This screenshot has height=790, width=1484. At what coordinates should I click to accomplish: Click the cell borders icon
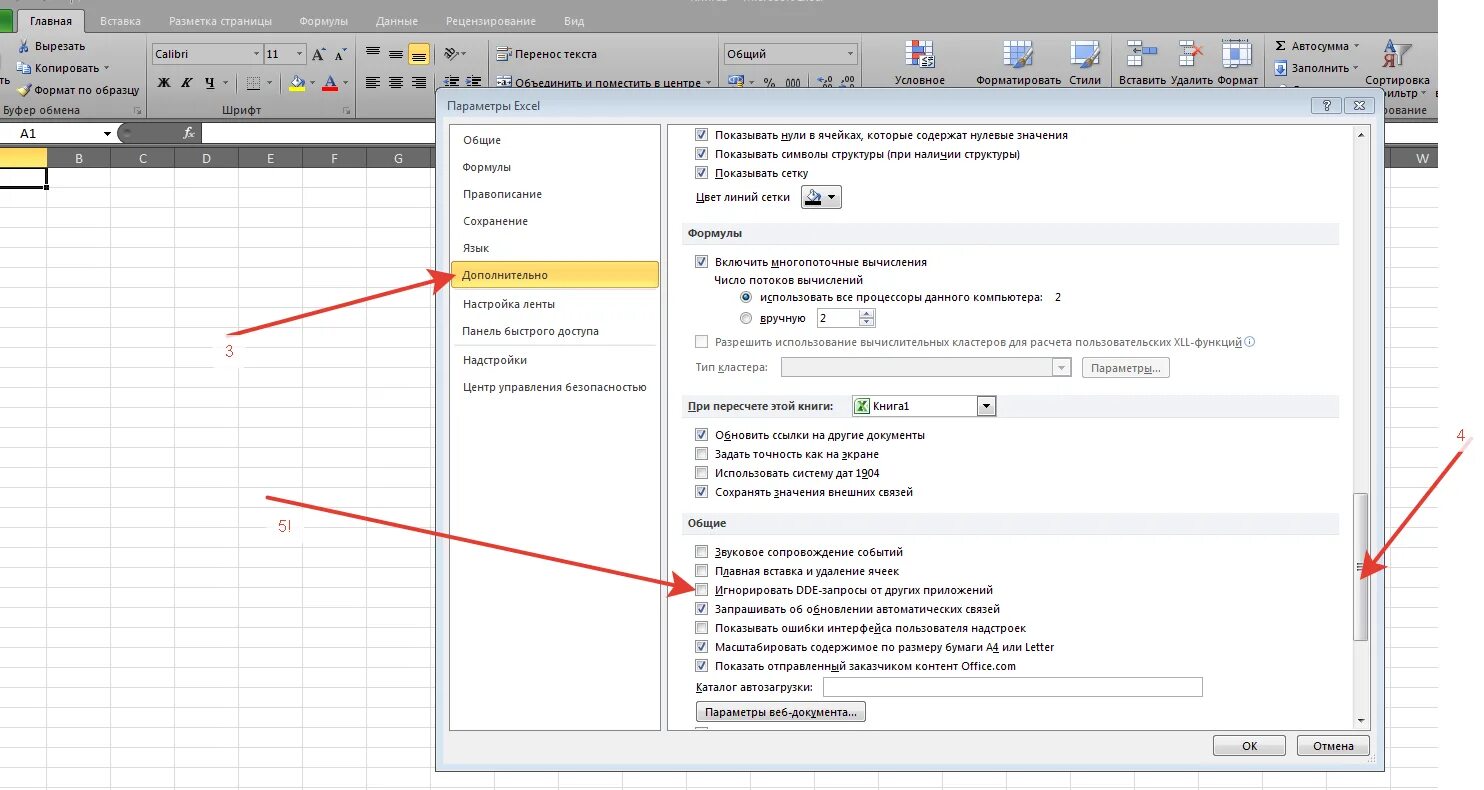(x=253, y=83)
